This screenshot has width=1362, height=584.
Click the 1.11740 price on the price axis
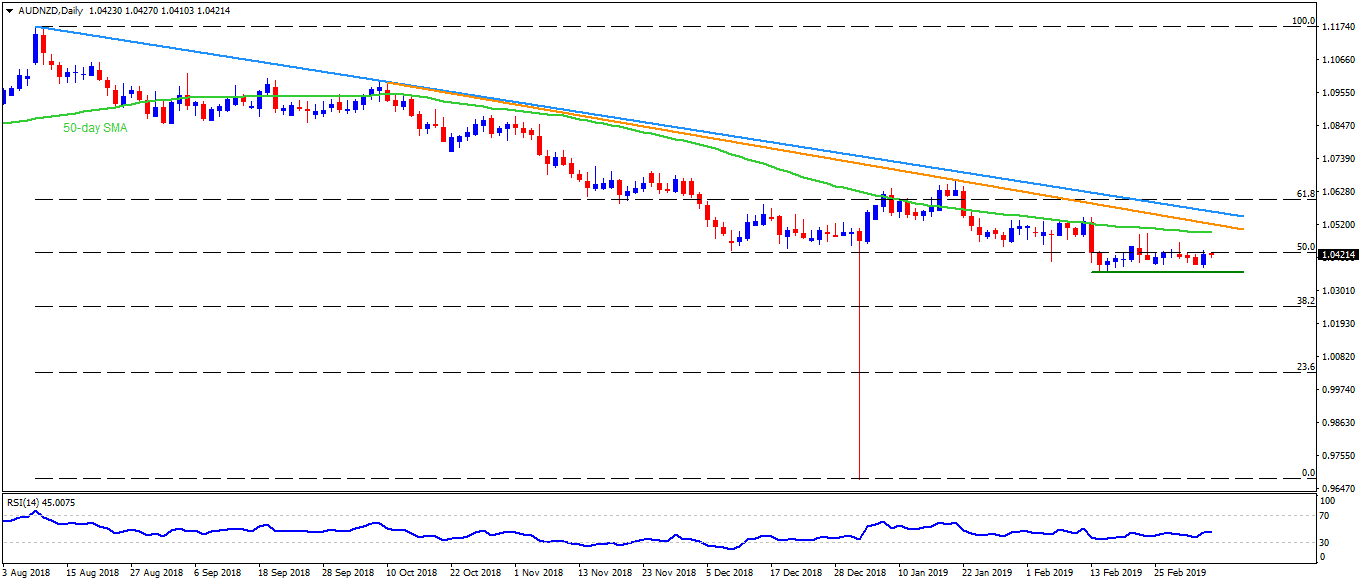coord(1339,28)
